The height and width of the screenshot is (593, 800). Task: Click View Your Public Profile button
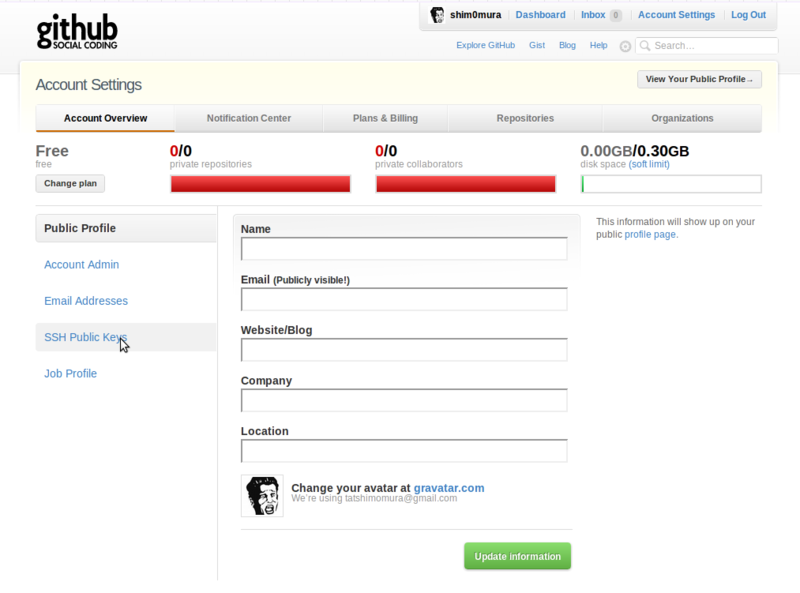coord(699,79)
